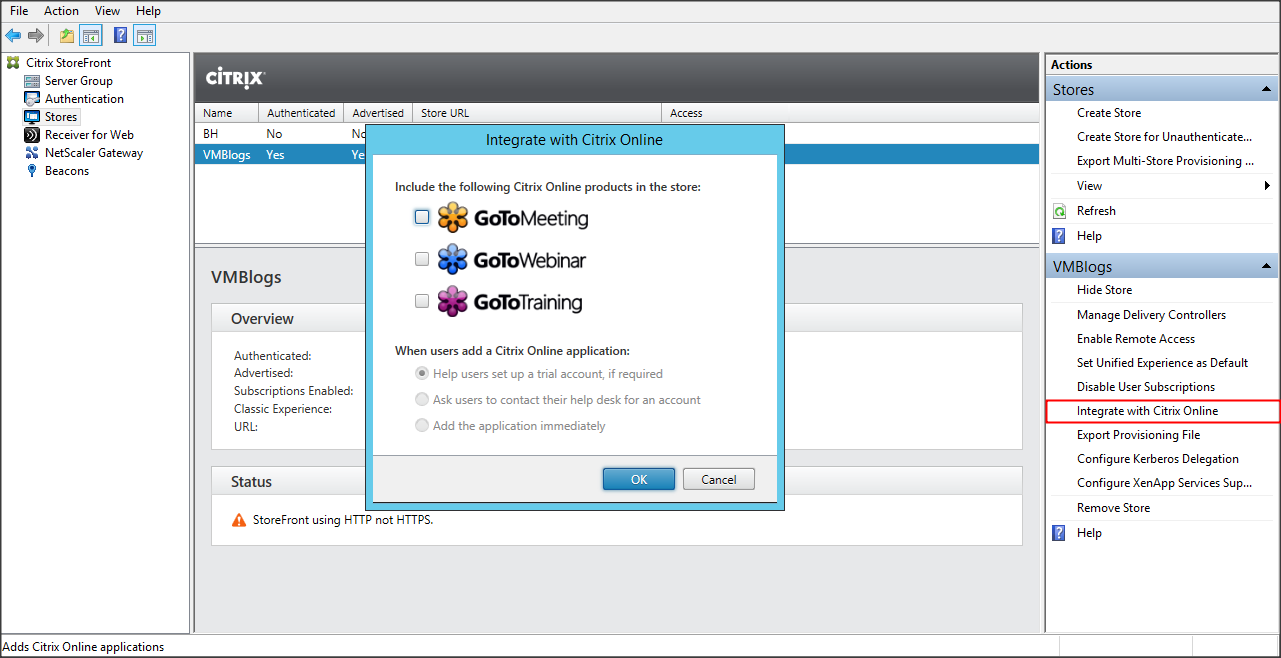Image resolution: width=1281 pixels, height=658 pixels.
Task: Enable the GoToMeeting checkbox
Action: click(x=422, y=217)
